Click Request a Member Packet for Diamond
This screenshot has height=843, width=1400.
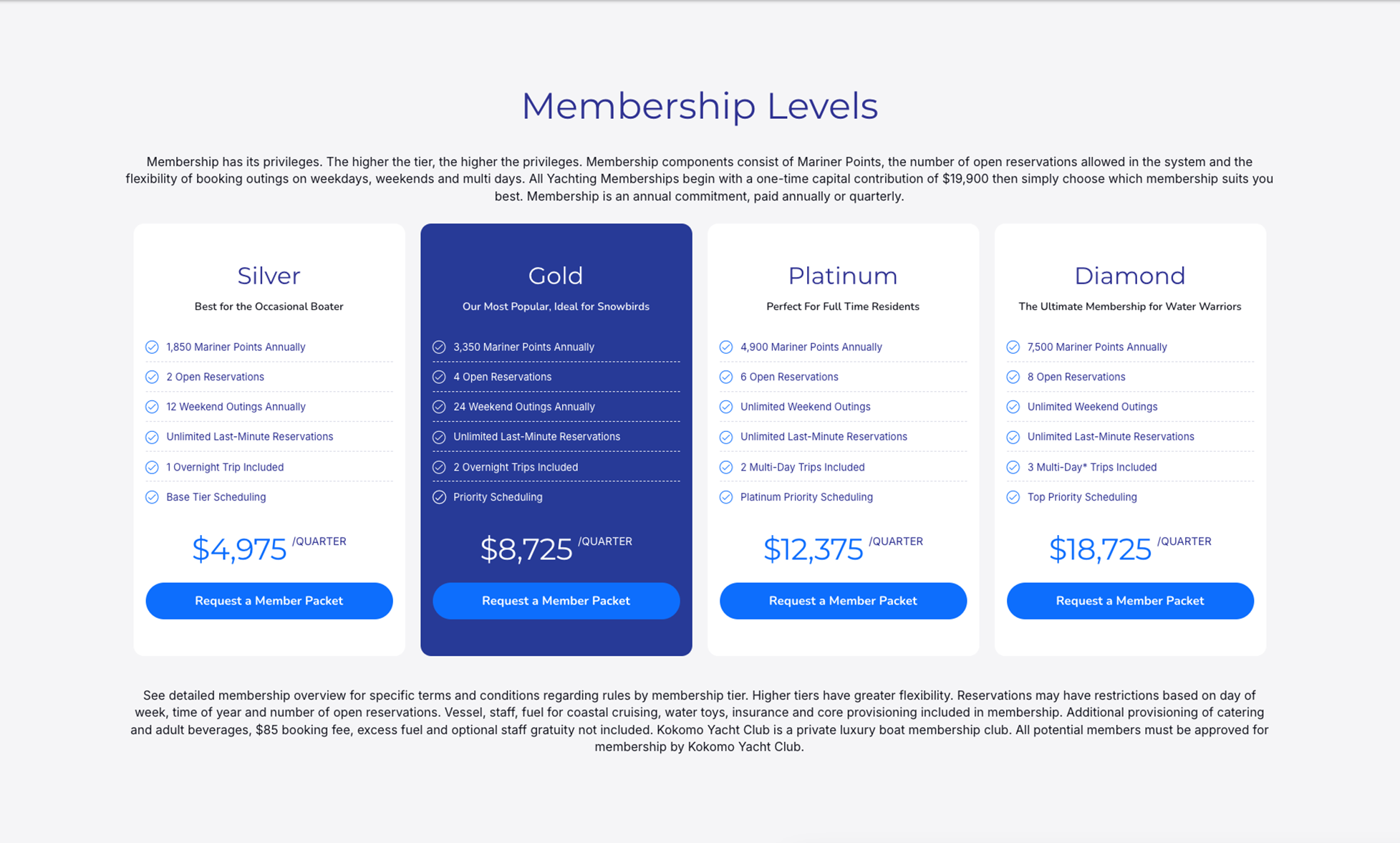[1129, 600]
